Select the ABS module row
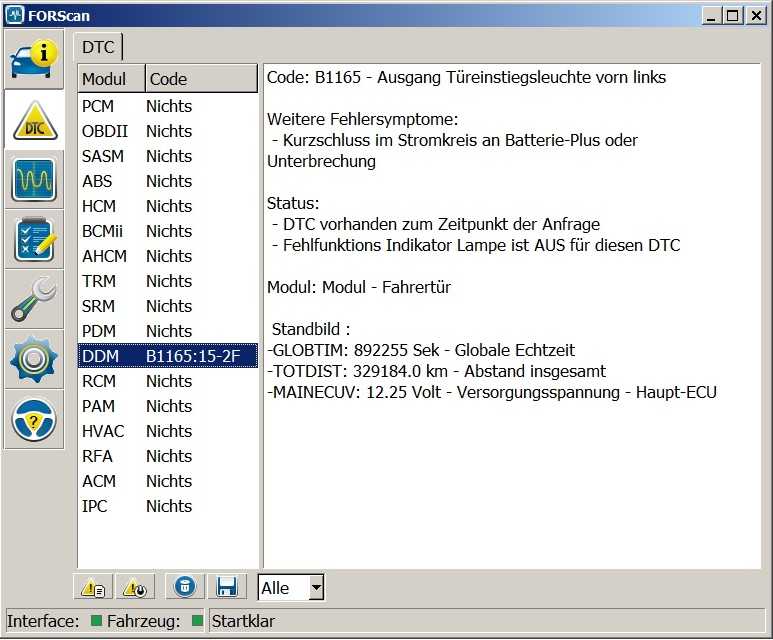 pyautogui.click(x=167, y=181)
